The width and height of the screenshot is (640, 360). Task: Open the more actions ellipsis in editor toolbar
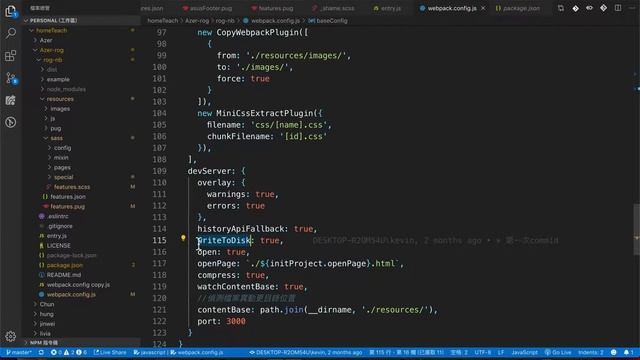[x=632, y=8]
